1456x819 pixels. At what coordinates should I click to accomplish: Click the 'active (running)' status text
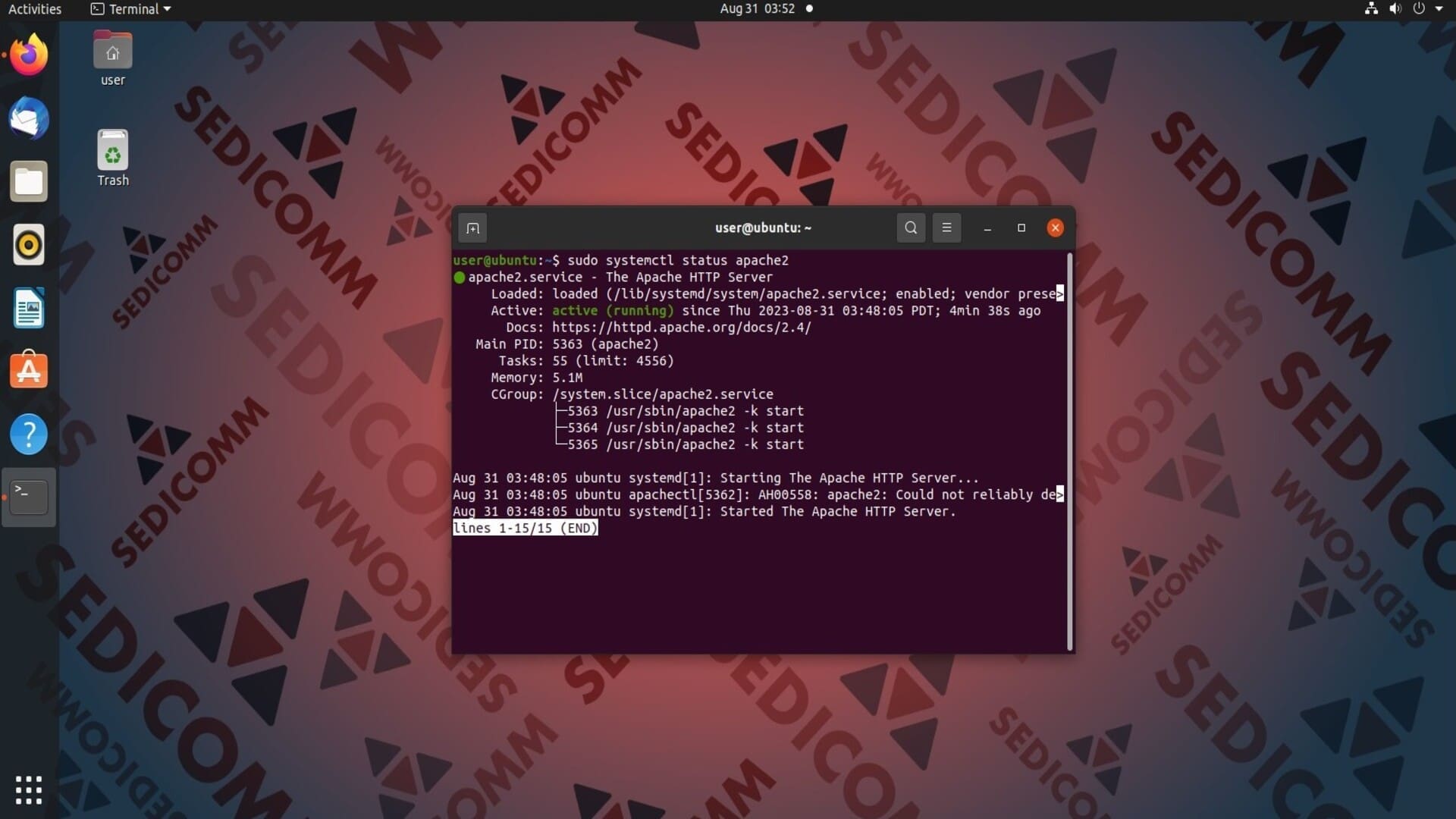(x=613, y=311)
